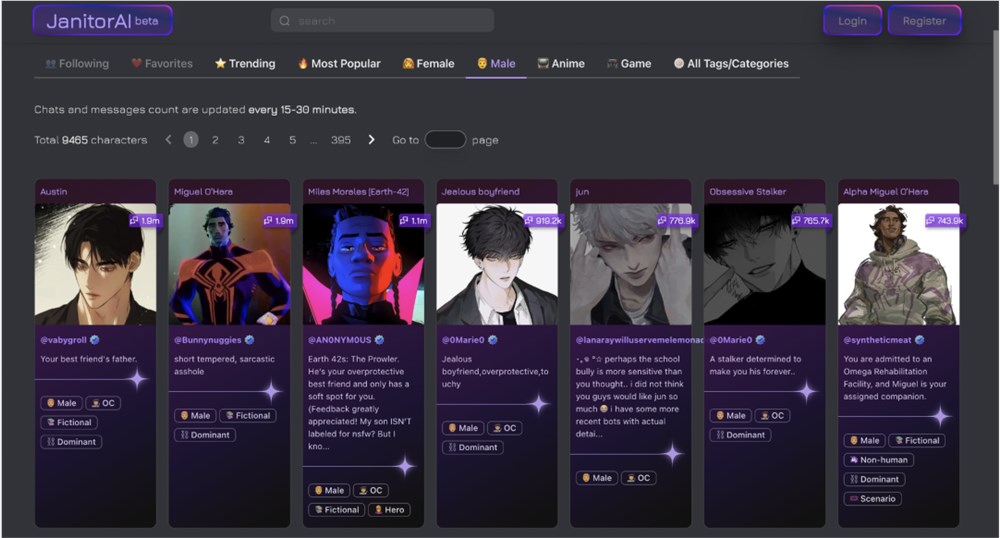1000x538 pixels.
Task: Jump to last page 395
Action: (341, 140)
